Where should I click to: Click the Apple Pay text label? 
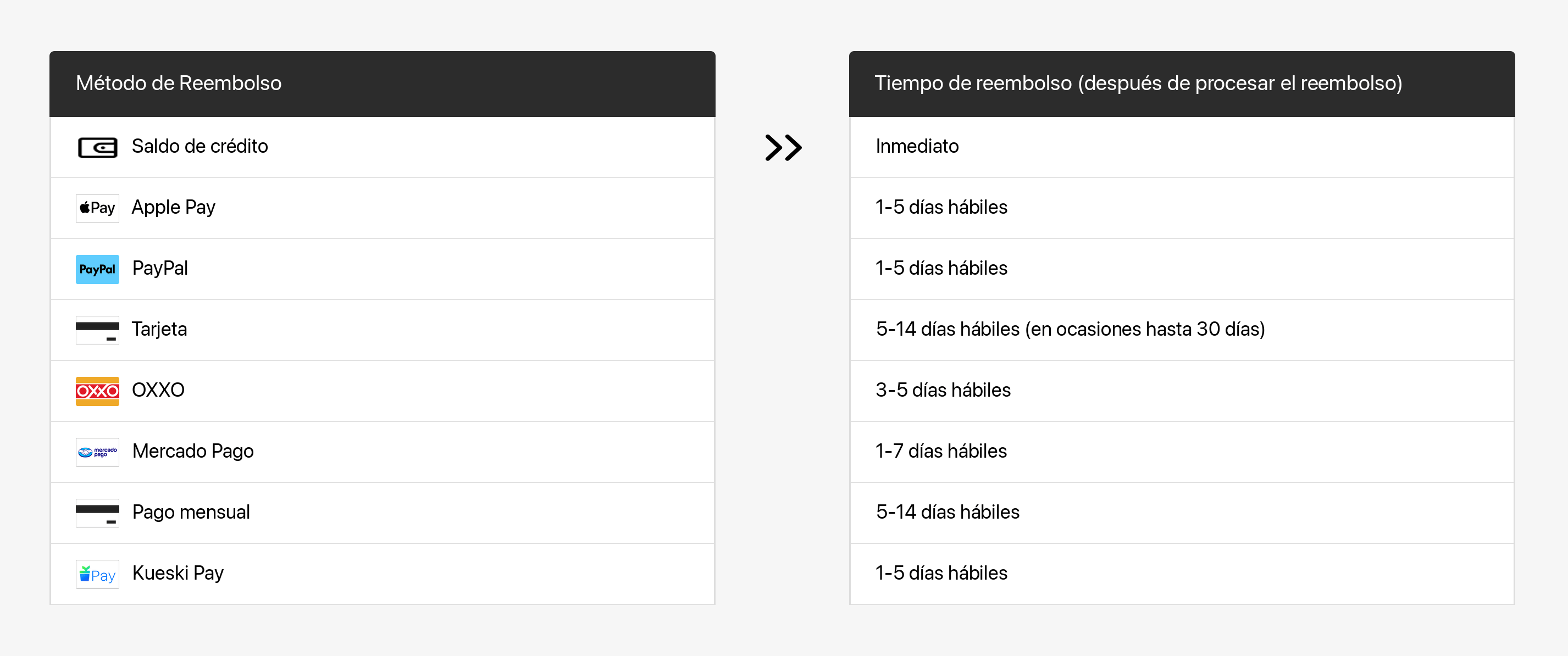[174, 208]
